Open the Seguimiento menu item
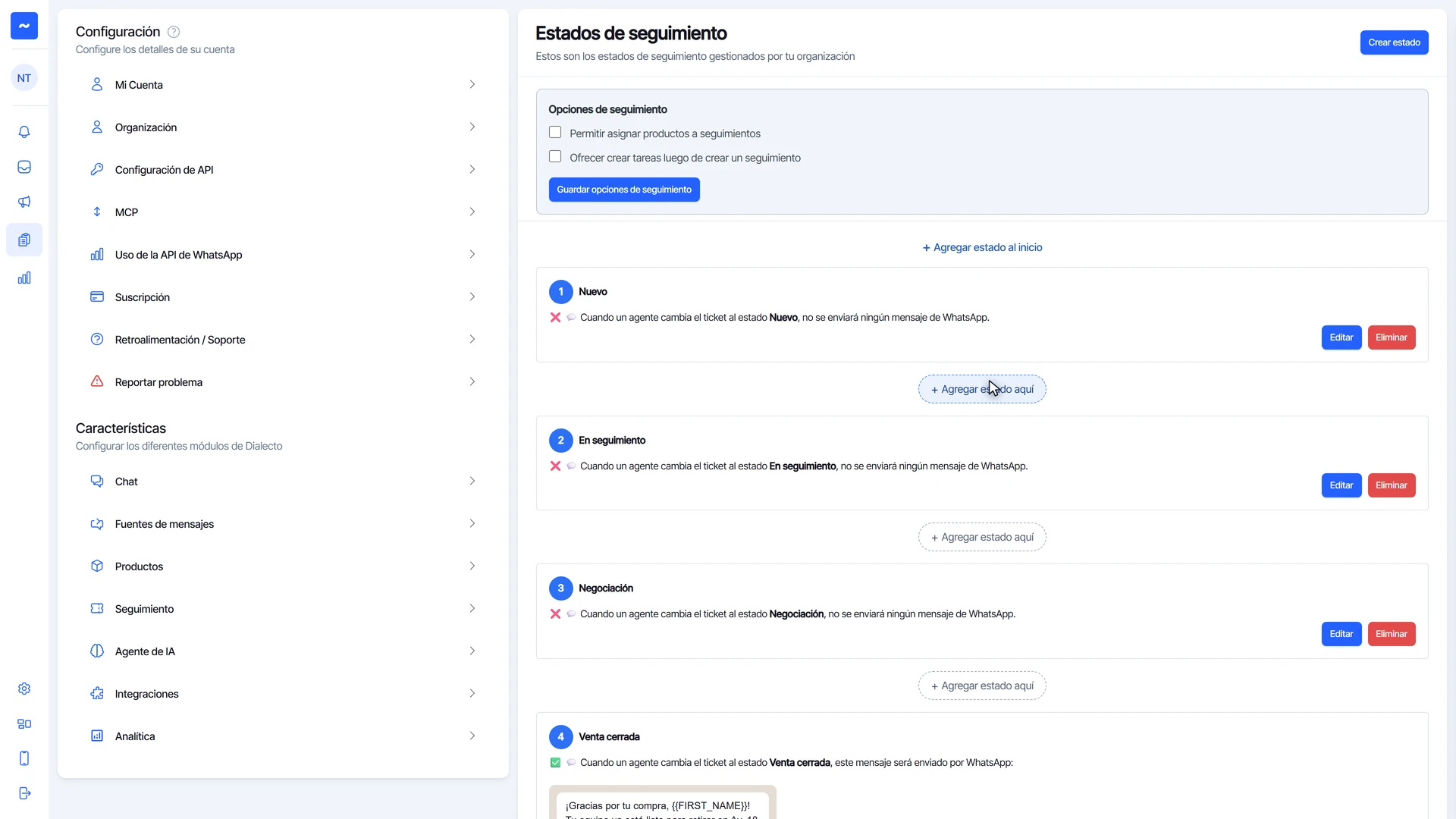The height and width of the screenshot is (819, 1456). click(283, 609)
